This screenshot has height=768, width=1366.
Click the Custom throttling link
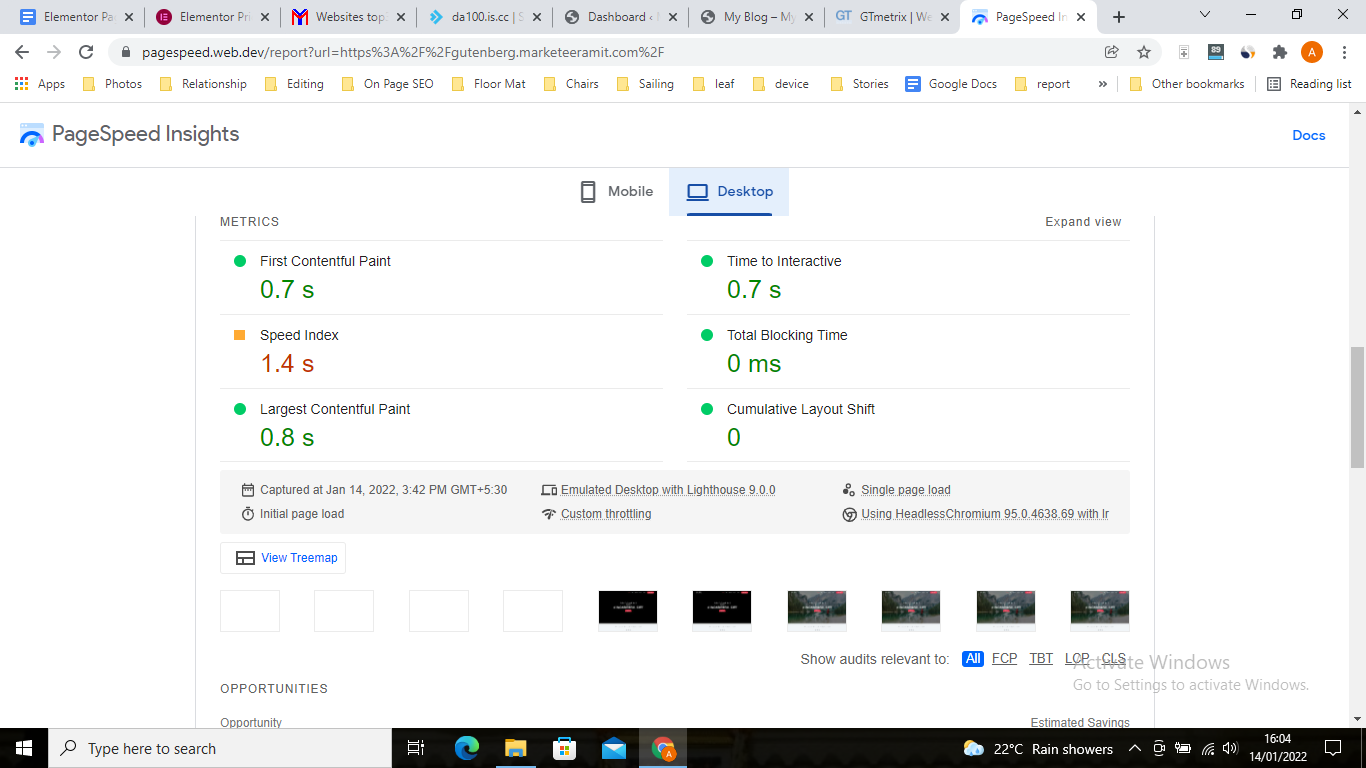click(x=606, y=514)
